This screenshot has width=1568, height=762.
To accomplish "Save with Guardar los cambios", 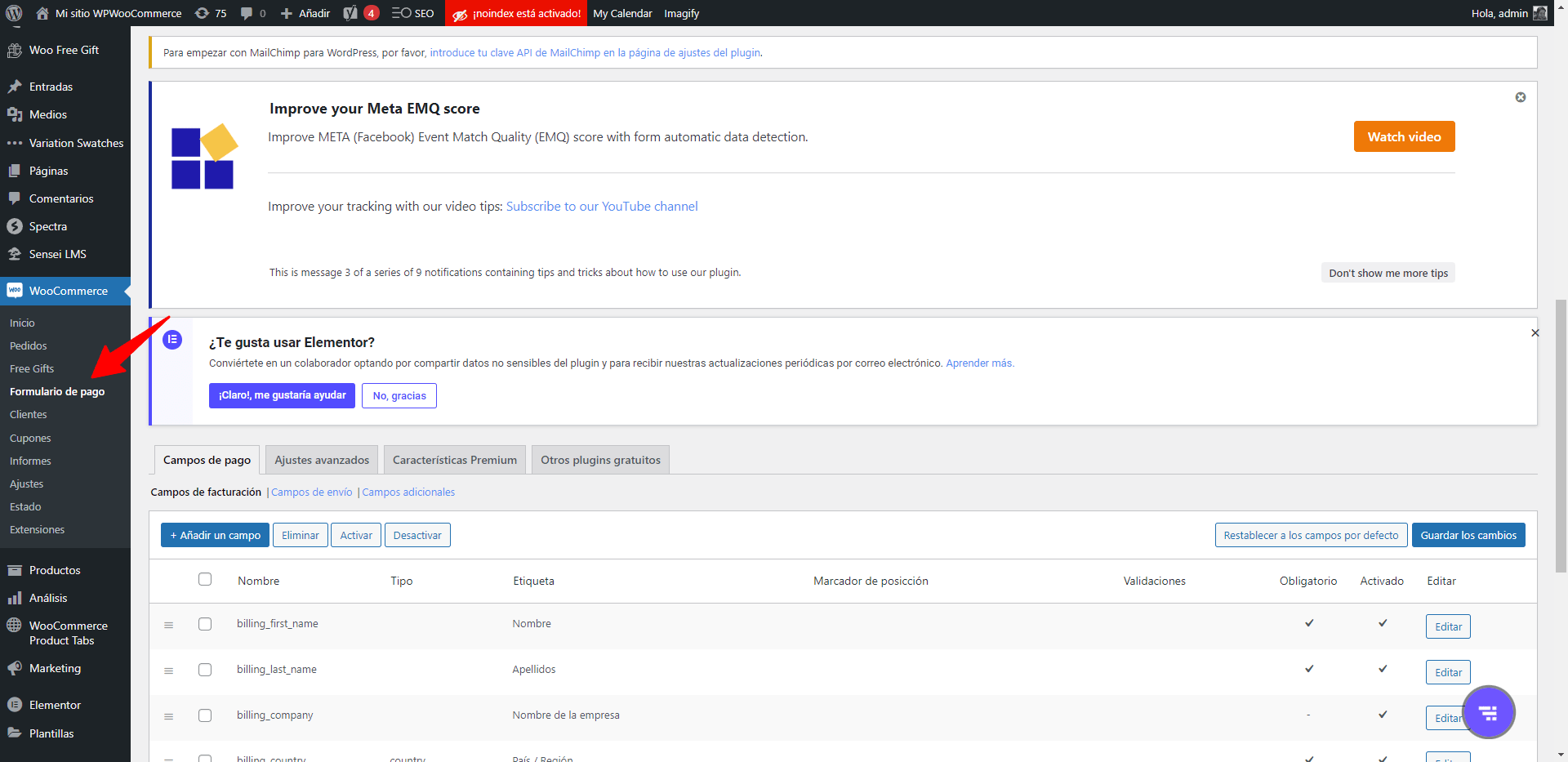I will click(1468, 535).
